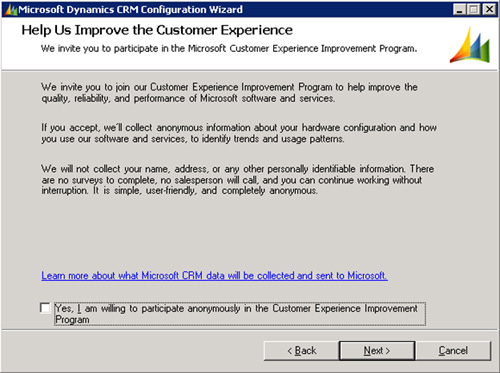Screen dimensions: 500x373
Task: Click the empty gray area above the Learn more link
Action: point(233,233)
